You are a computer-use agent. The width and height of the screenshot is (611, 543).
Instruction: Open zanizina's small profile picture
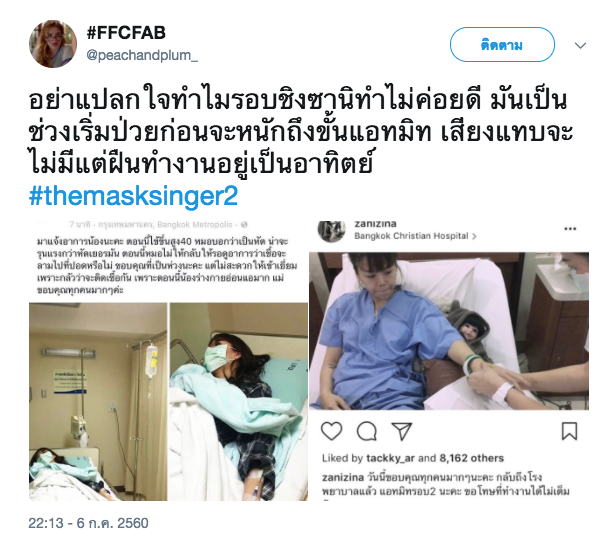[332, 231]
